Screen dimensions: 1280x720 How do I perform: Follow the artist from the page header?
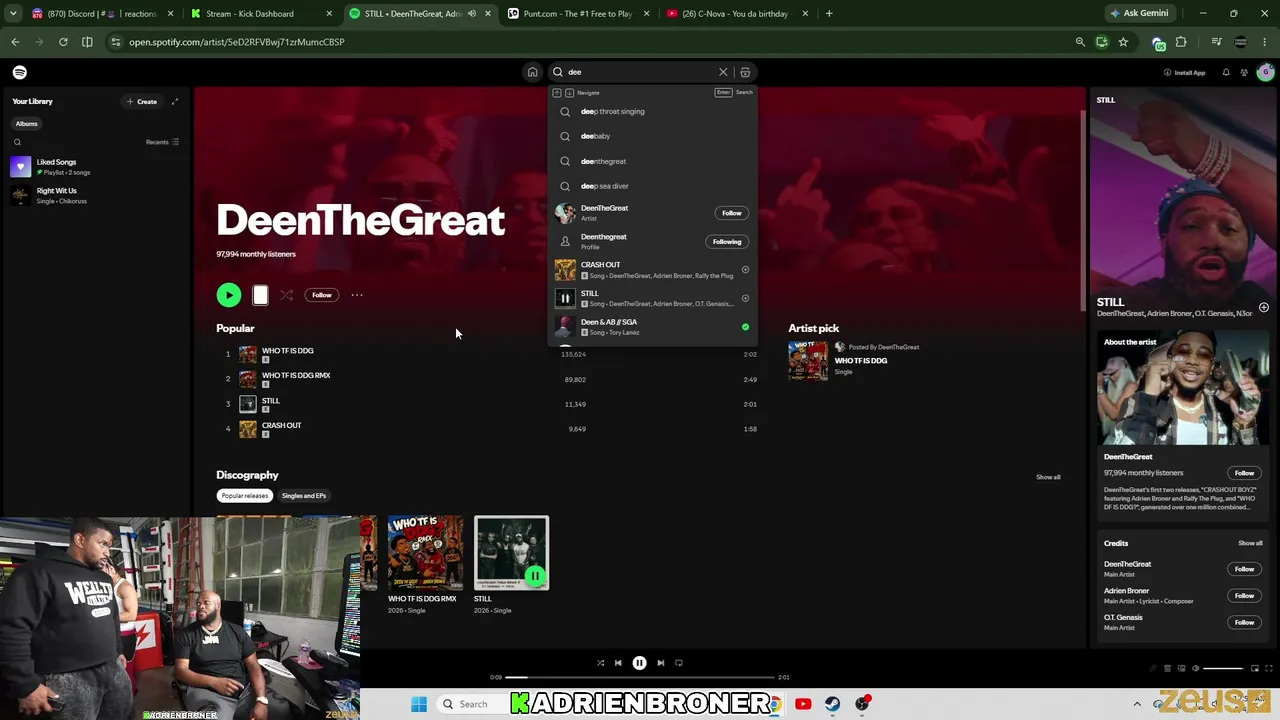coord(321,295)
